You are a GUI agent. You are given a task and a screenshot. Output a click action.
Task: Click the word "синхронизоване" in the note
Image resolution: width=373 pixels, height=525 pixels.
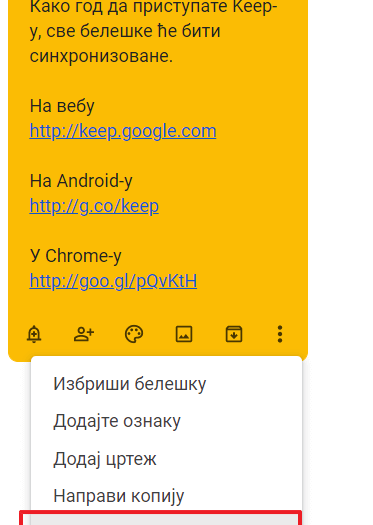coord(101,56)
